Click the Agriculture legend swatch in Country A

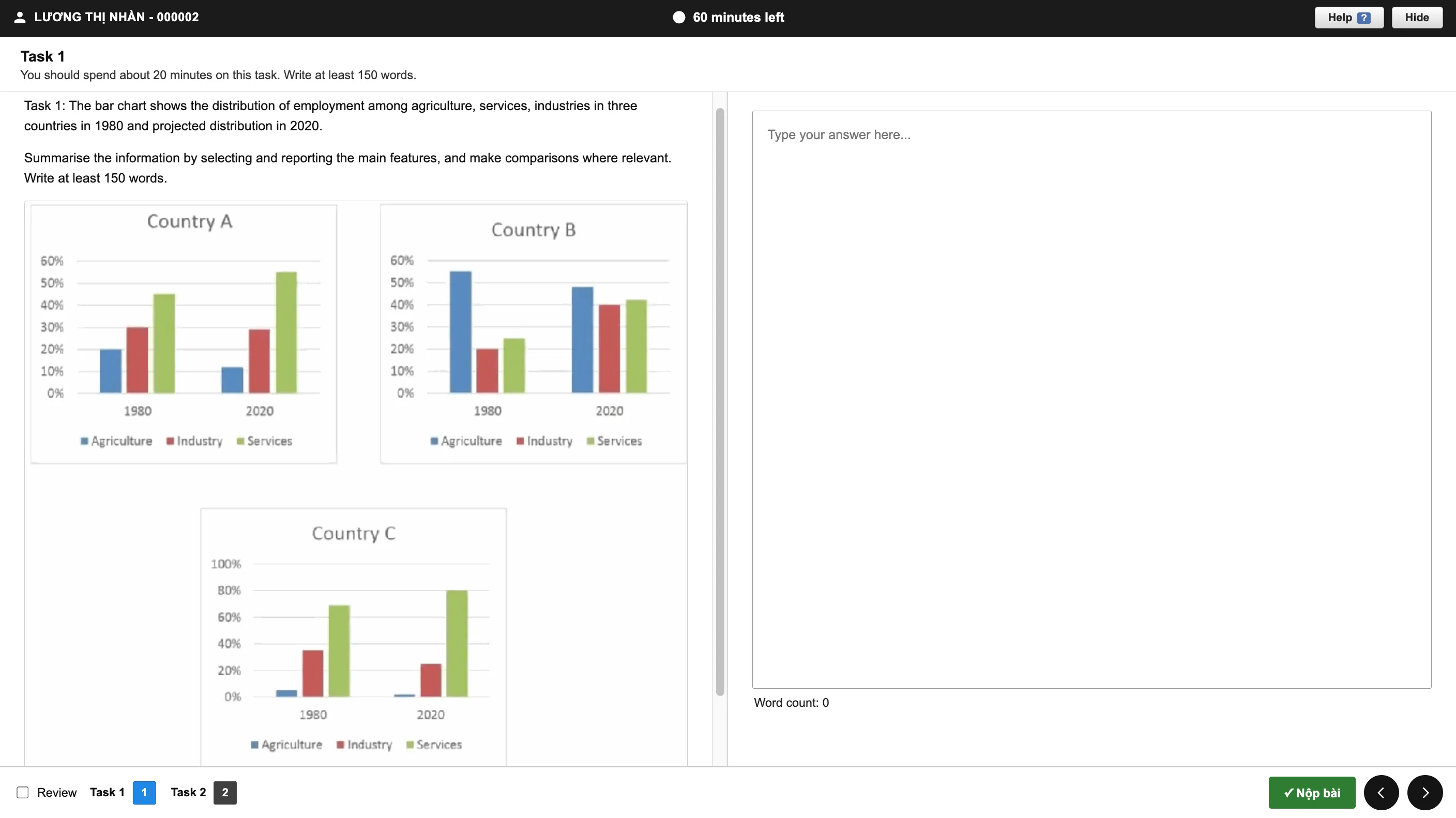[84, 441]
